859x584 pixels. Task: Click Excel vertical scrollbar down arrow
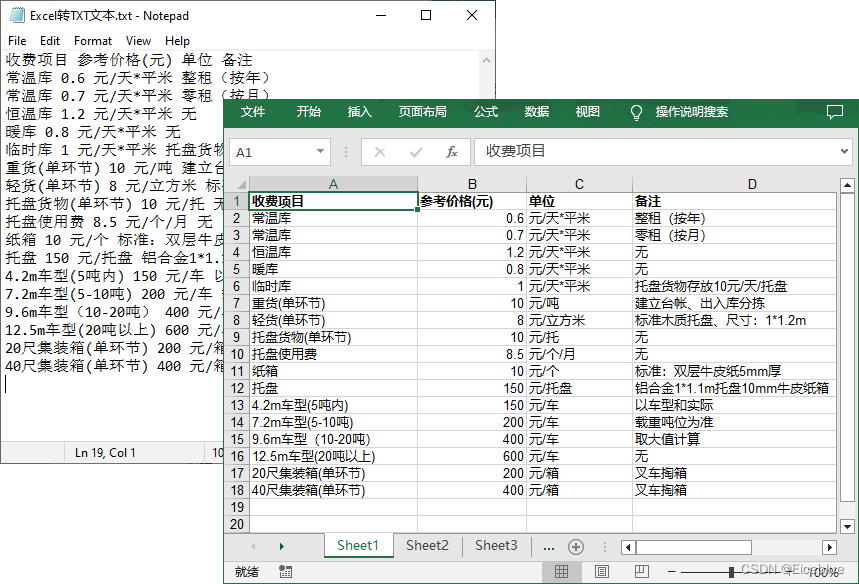pyautogui.click(x=847, y=526)
